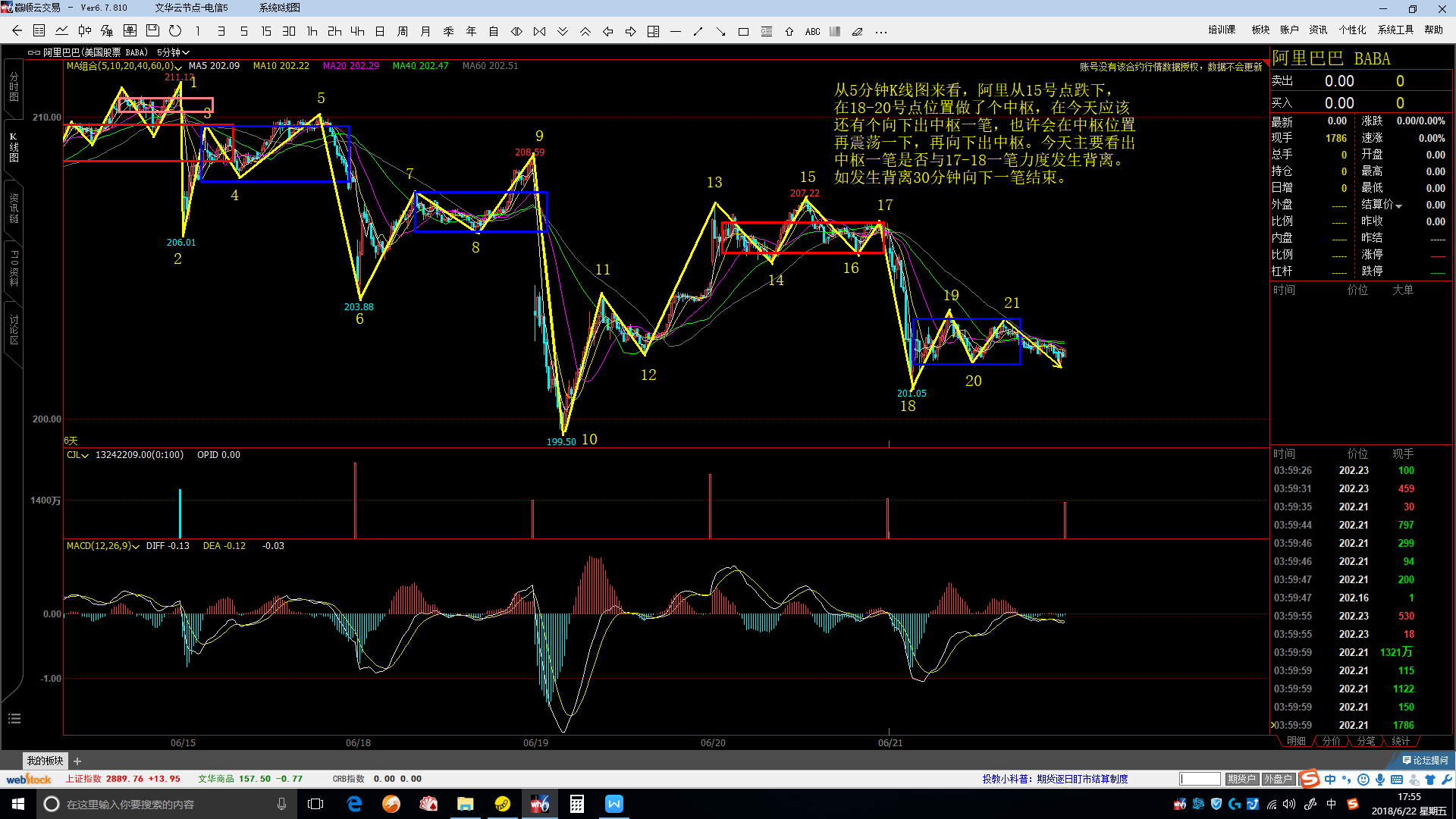
Task: Select the up arrow marker tool
Action: click(x=789, y=31)
